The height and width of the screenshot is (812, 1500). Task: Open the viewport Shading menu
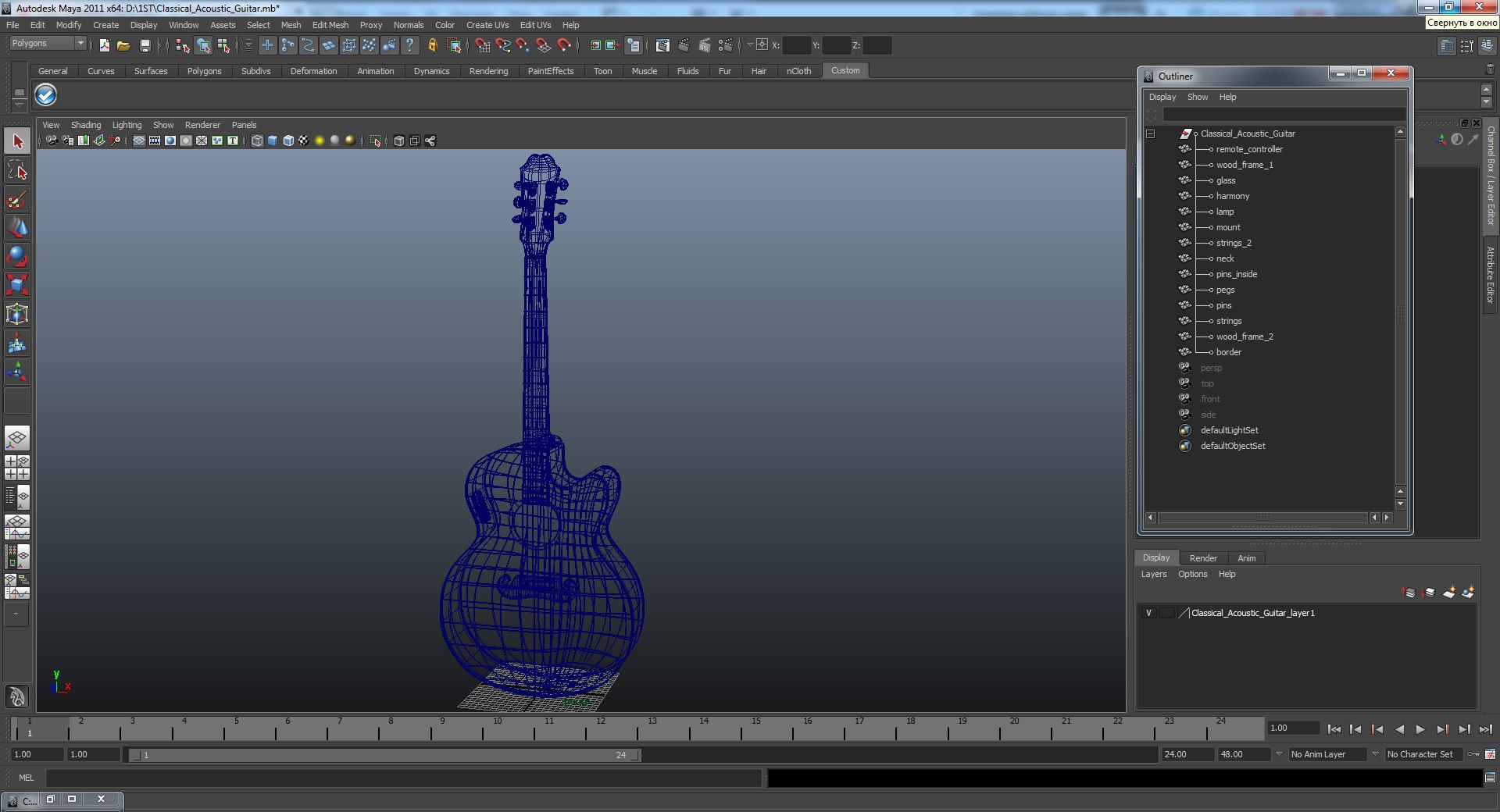click(x=86, y=125)
